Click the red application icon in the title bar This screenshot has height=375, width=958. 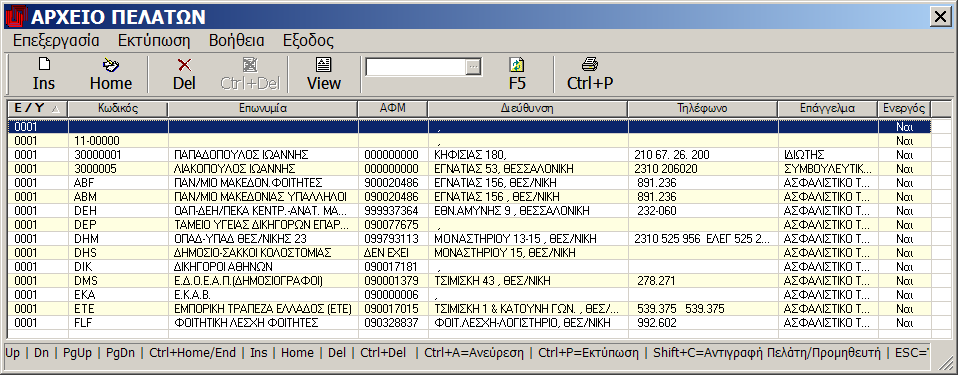(x=15, y=16)
